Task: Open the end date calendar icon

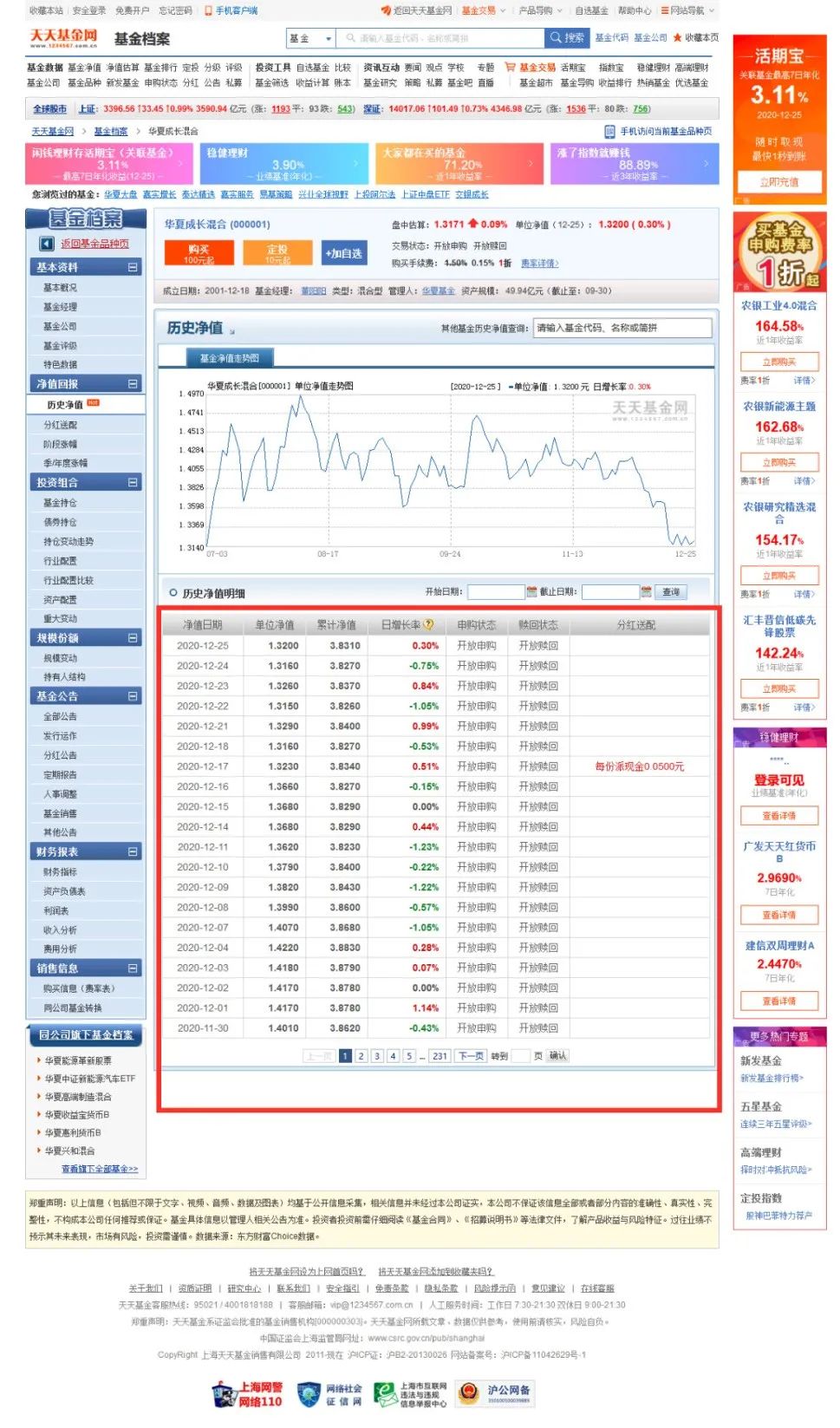Action: [646, 592]
